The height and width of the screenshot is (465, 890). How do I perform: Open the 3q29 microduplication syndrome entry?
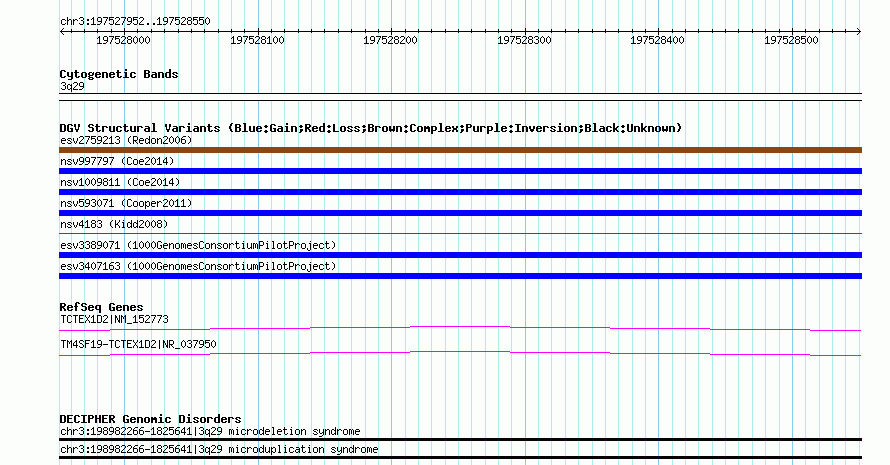pos(219,450)
